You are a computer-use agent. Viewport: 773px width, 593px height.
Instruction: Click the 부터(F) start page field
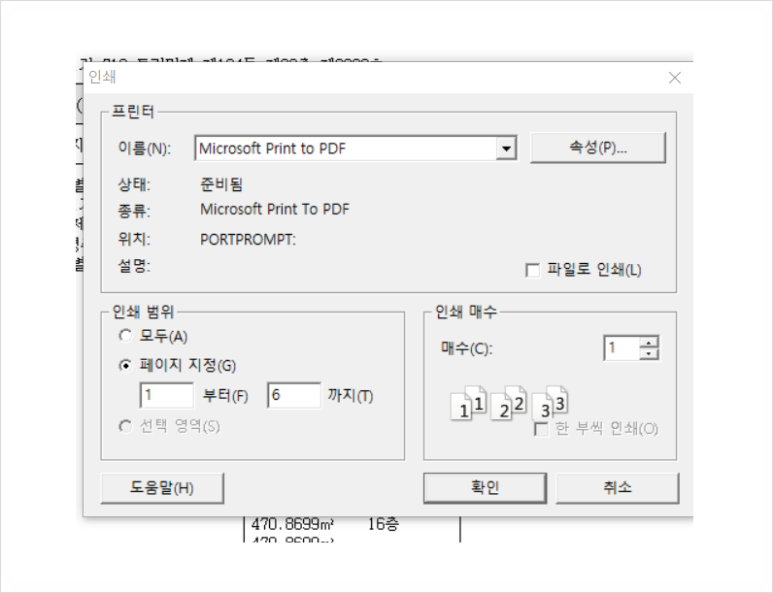[x=167, y=395]
